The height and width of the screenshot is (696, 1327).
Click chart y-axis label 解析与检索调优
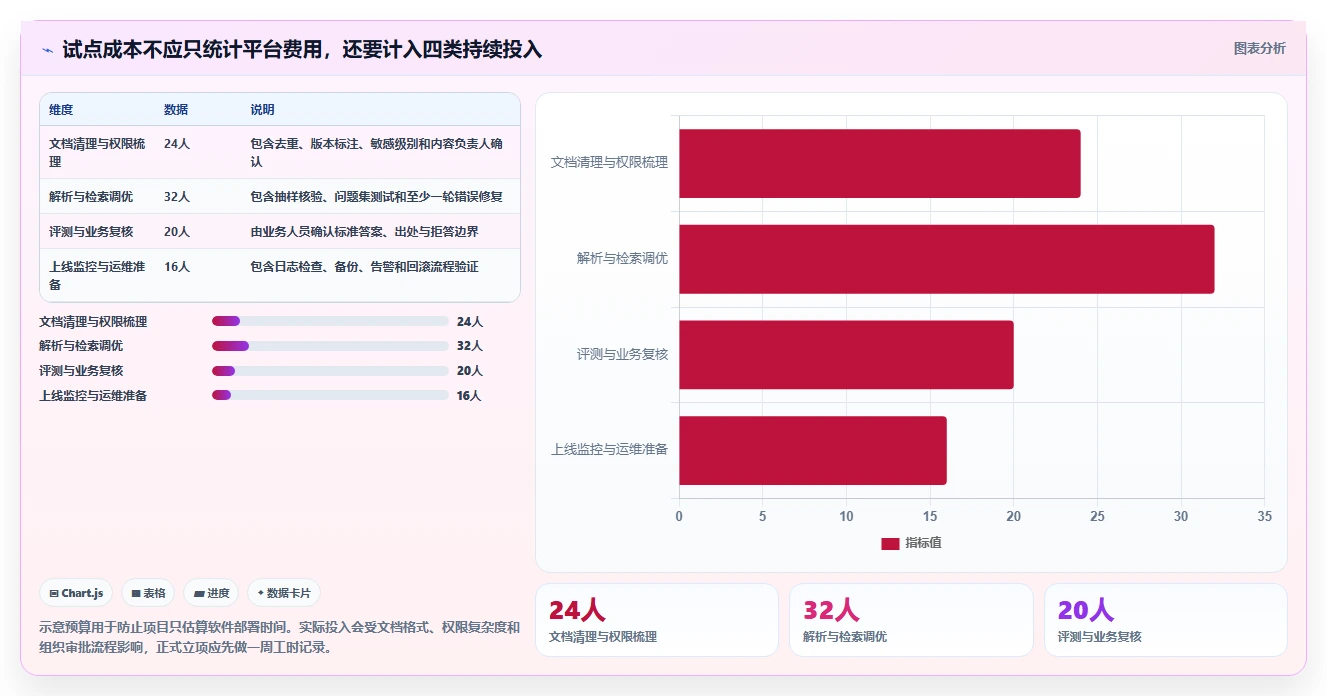click(x=622, y=258)
